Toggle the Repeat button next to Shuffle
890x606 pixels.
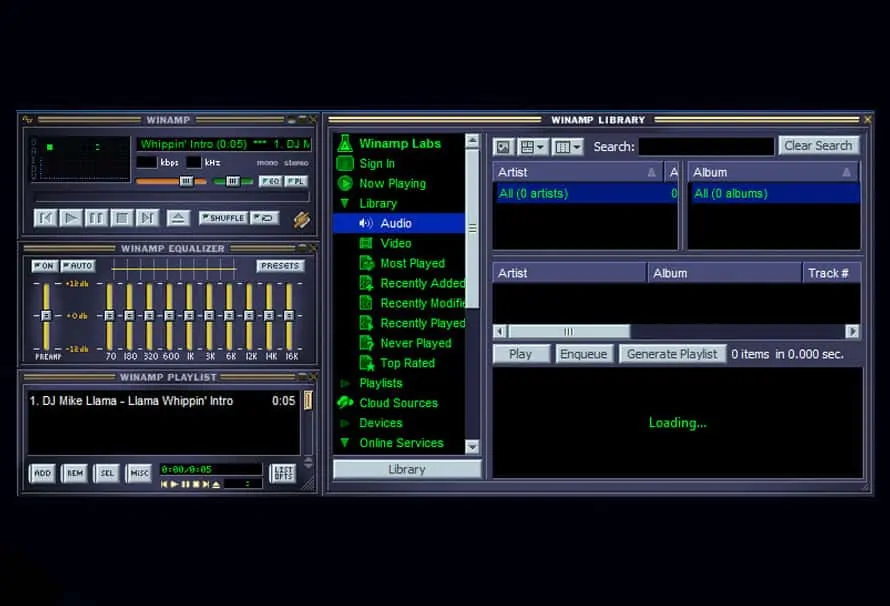[x=265, y=218]
